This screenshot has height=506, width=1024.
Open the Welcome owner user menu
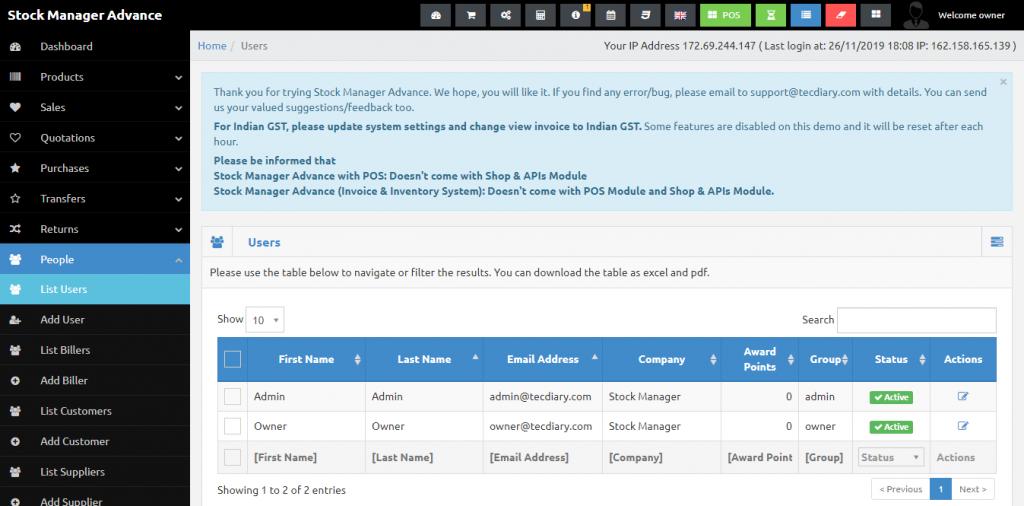pyautogui.click(x=971, y=16)
